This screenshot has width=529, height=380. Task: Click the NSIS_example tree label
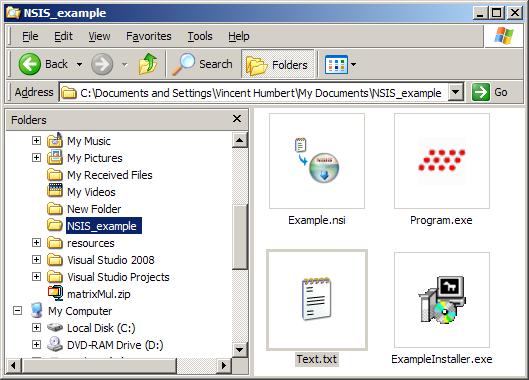click(104, 225)
